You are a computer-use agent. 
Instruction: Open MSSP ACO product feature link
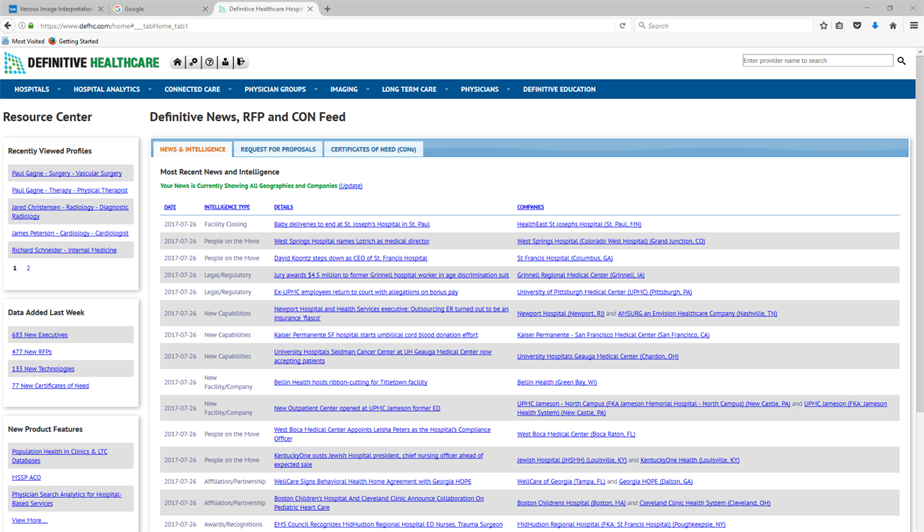pos(26,478)
